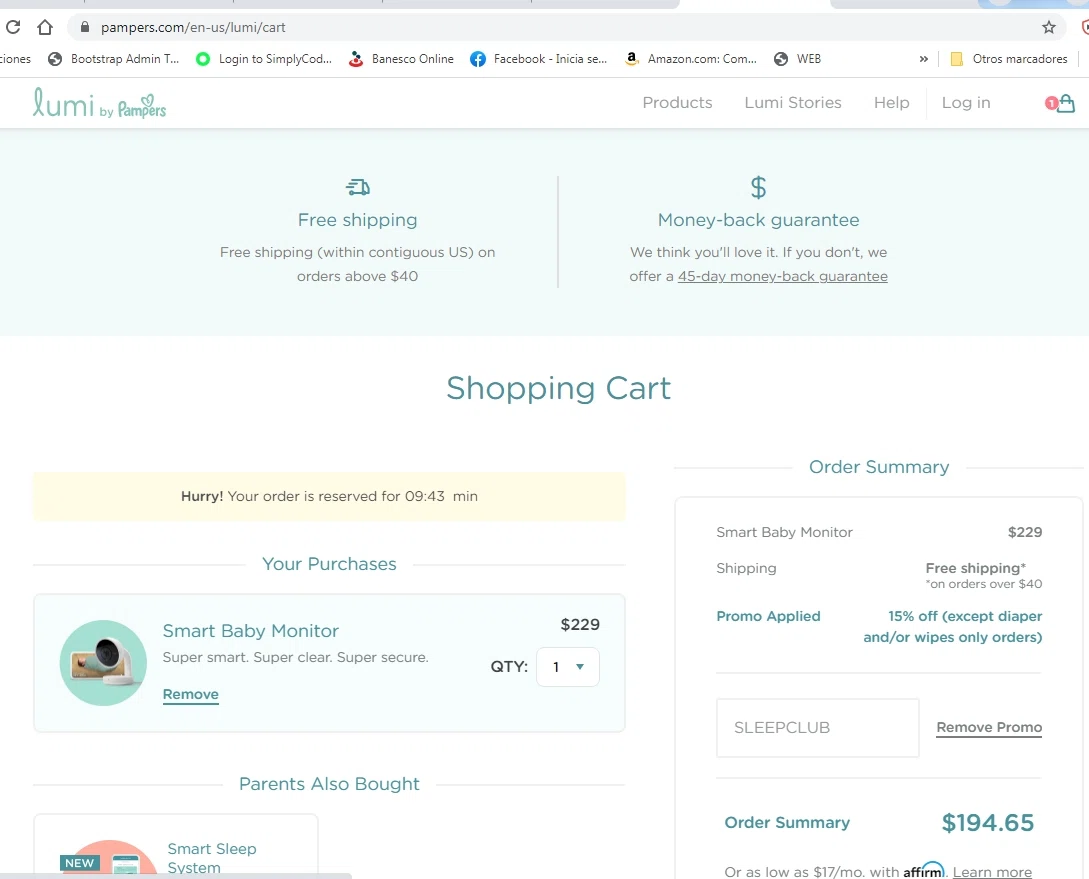Click the 'Parents Also Bought' heading
The width and height of the screenshot is (1089, 879).
pyautogui.click(x=329, y=784)
